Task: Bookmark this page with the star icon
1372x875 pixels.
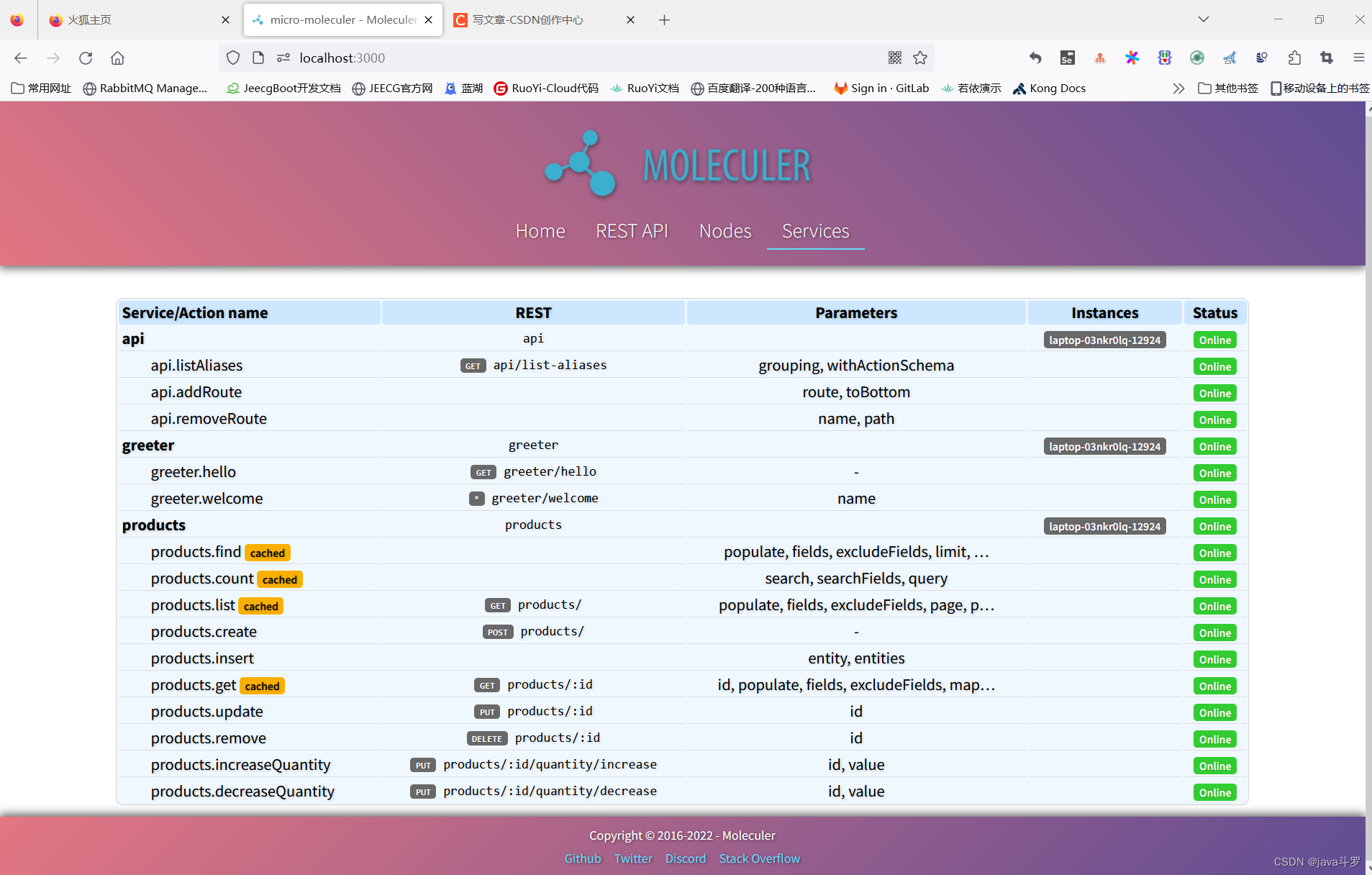Action: (920, 58)
